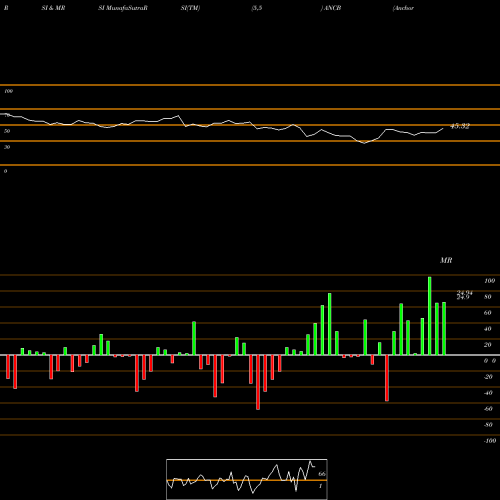Click the 45.32 RSI value label

[460, 126]
